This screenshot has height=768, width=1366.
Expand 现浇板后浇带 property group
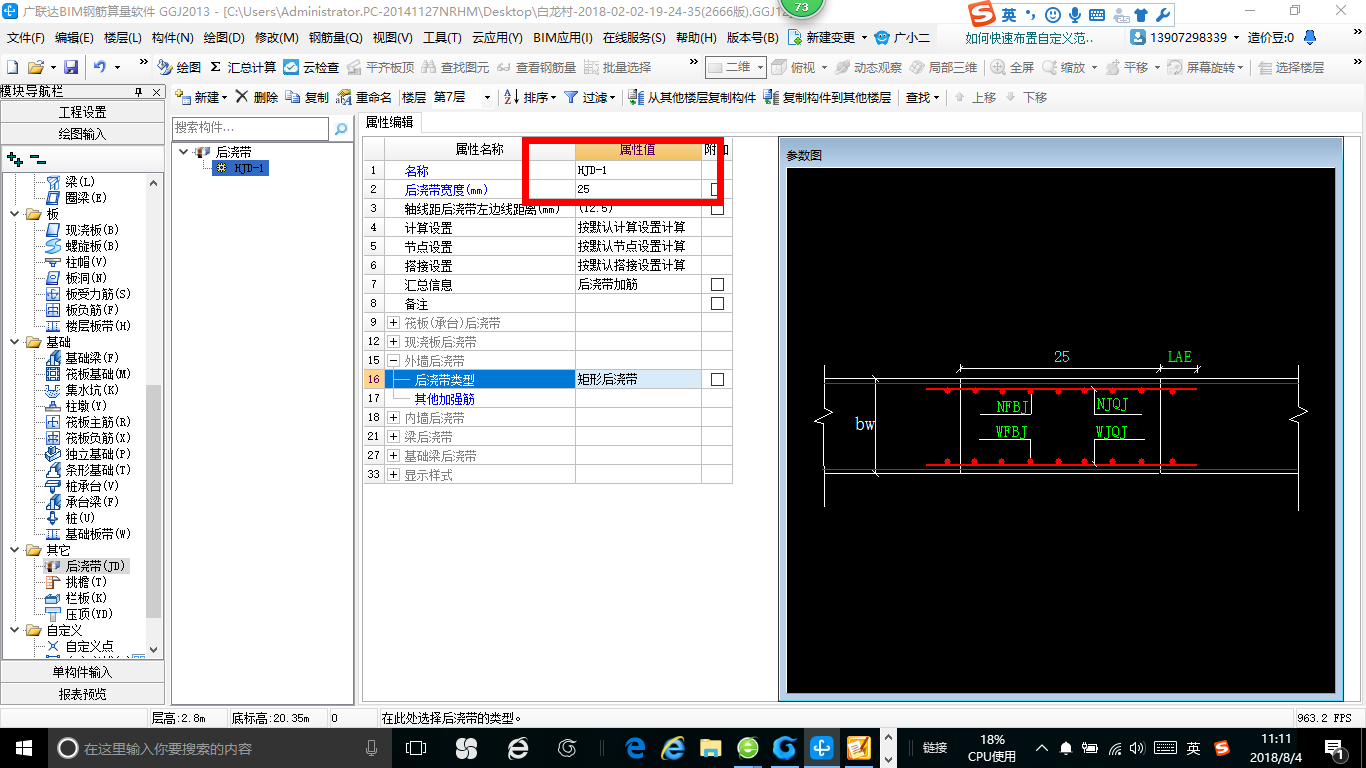[x=394, y=342]
